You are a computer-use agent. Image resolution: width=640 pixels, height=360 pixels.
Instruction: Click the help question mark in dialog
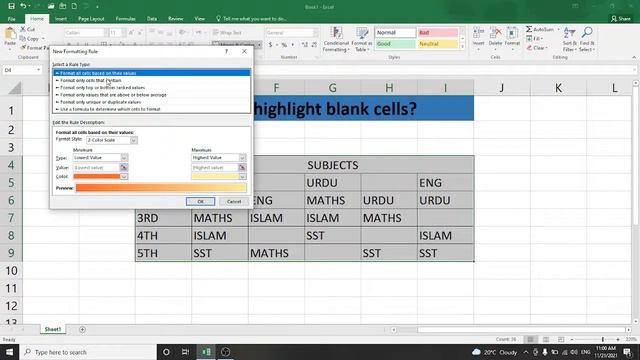pyautogui.click(x=227, y=51)
